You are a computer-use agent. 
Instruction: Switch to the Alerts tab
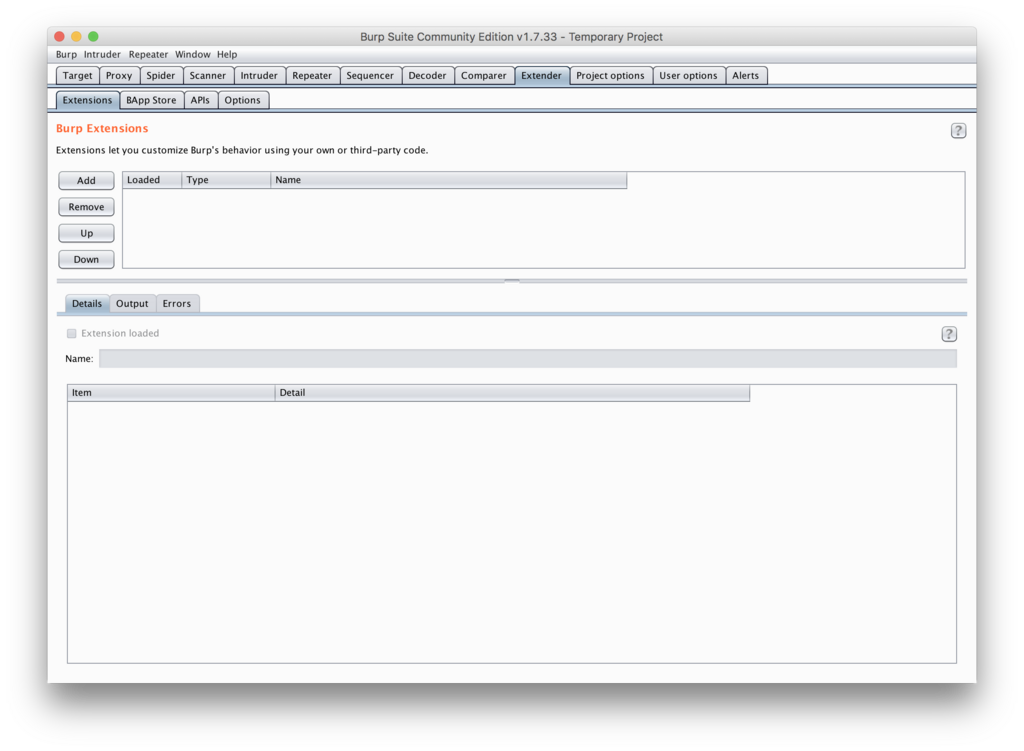point(745,76)
